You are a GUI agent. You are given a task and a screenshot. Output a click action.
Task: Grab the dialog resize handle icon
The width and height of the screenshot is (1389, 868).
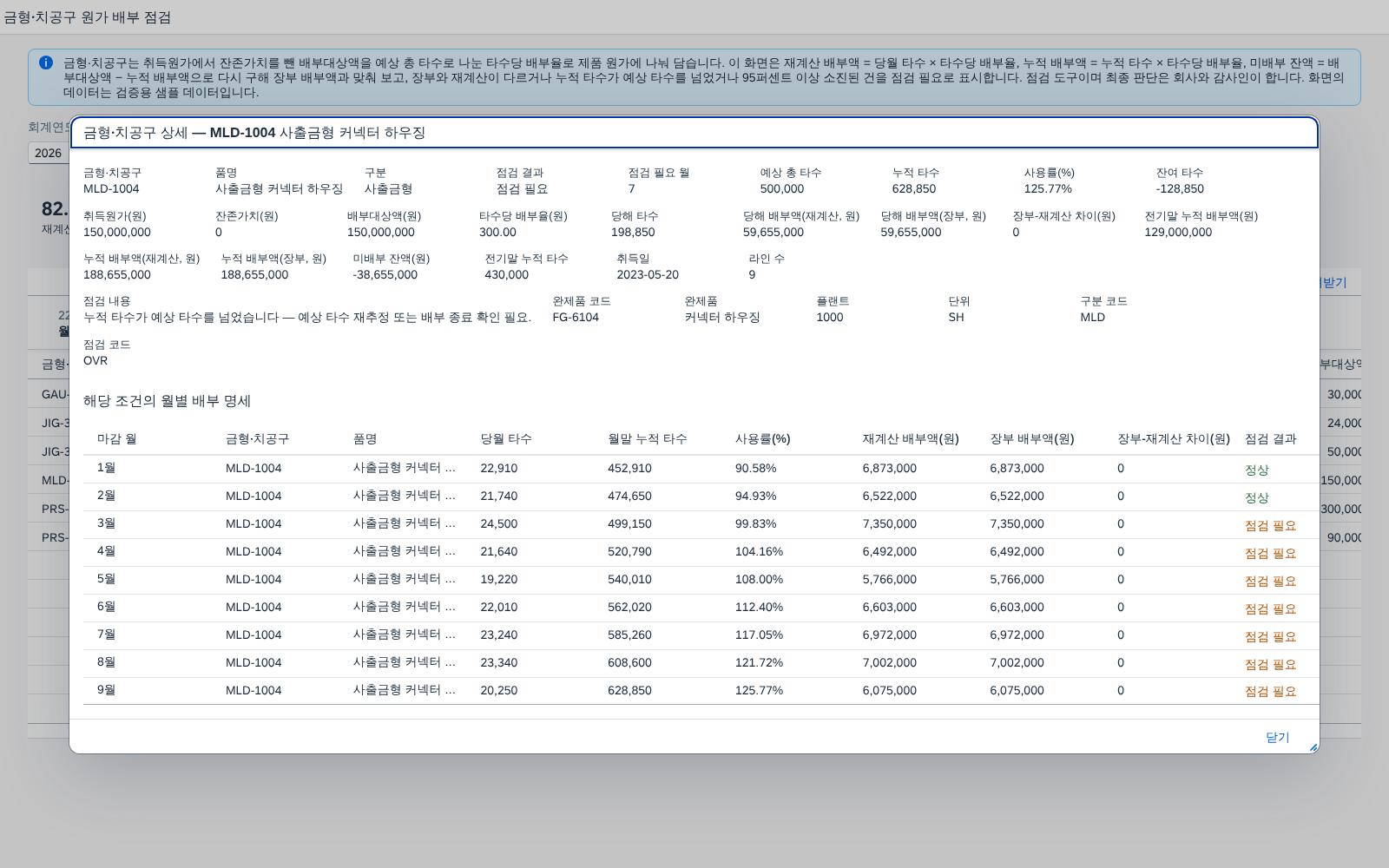(x=1313, y=747)
